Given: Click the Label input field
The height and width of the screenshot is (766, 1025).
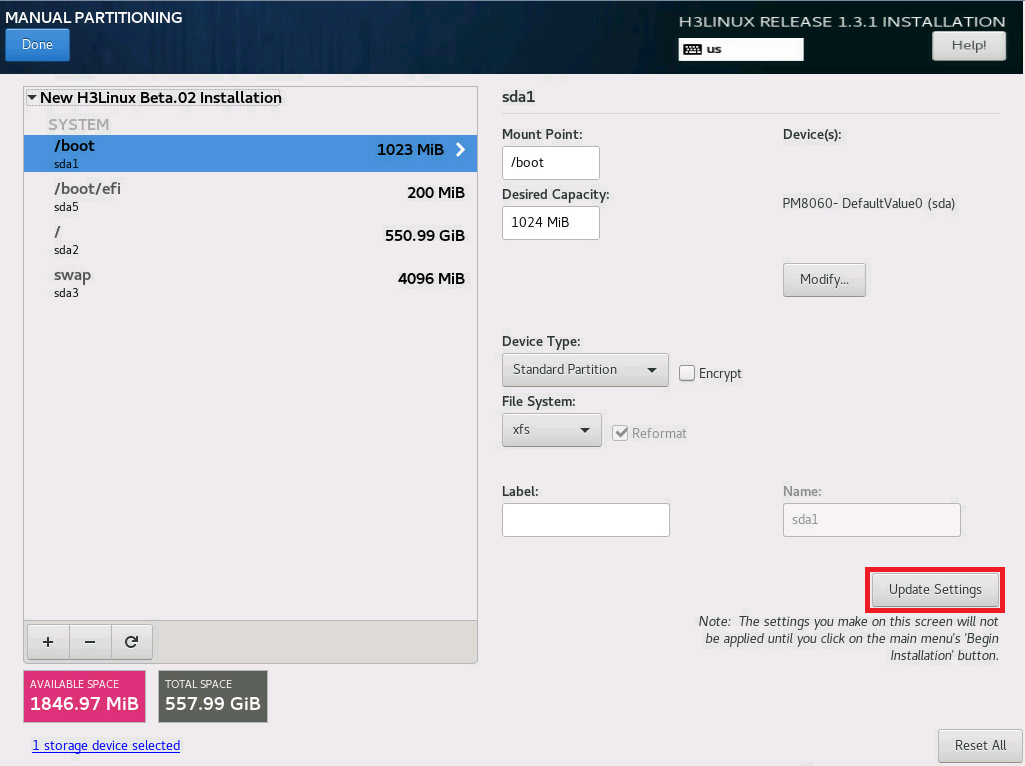Looking at the screenshot, I should (x=586, y=520).
